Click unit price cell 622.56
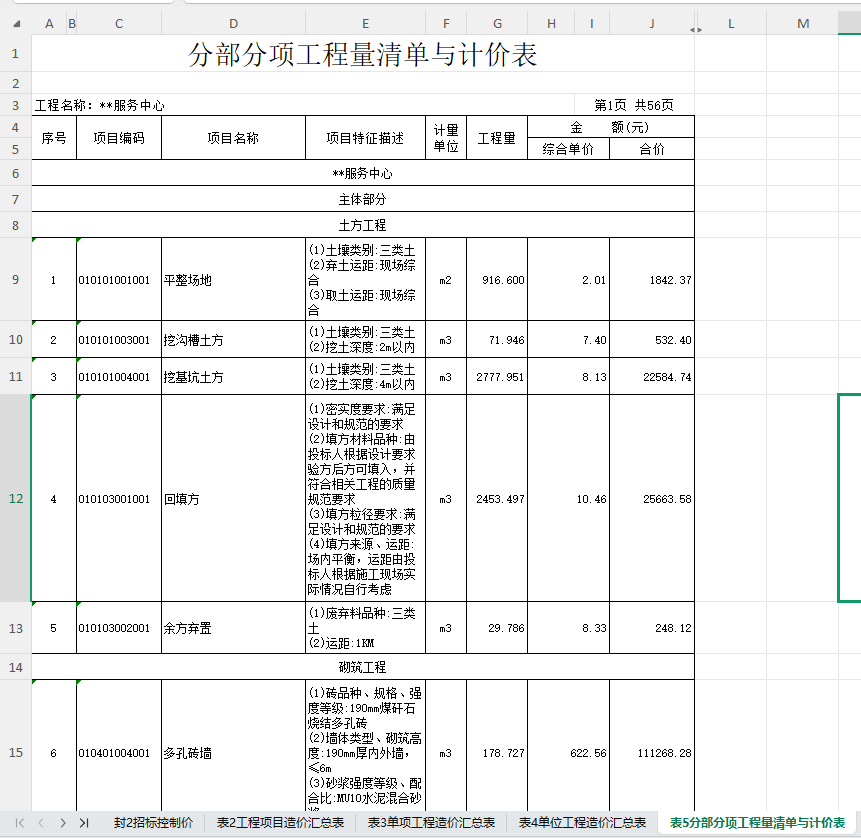Image resolution: width=861 pixels, height=838 pixels. click(x=568, y=753)
